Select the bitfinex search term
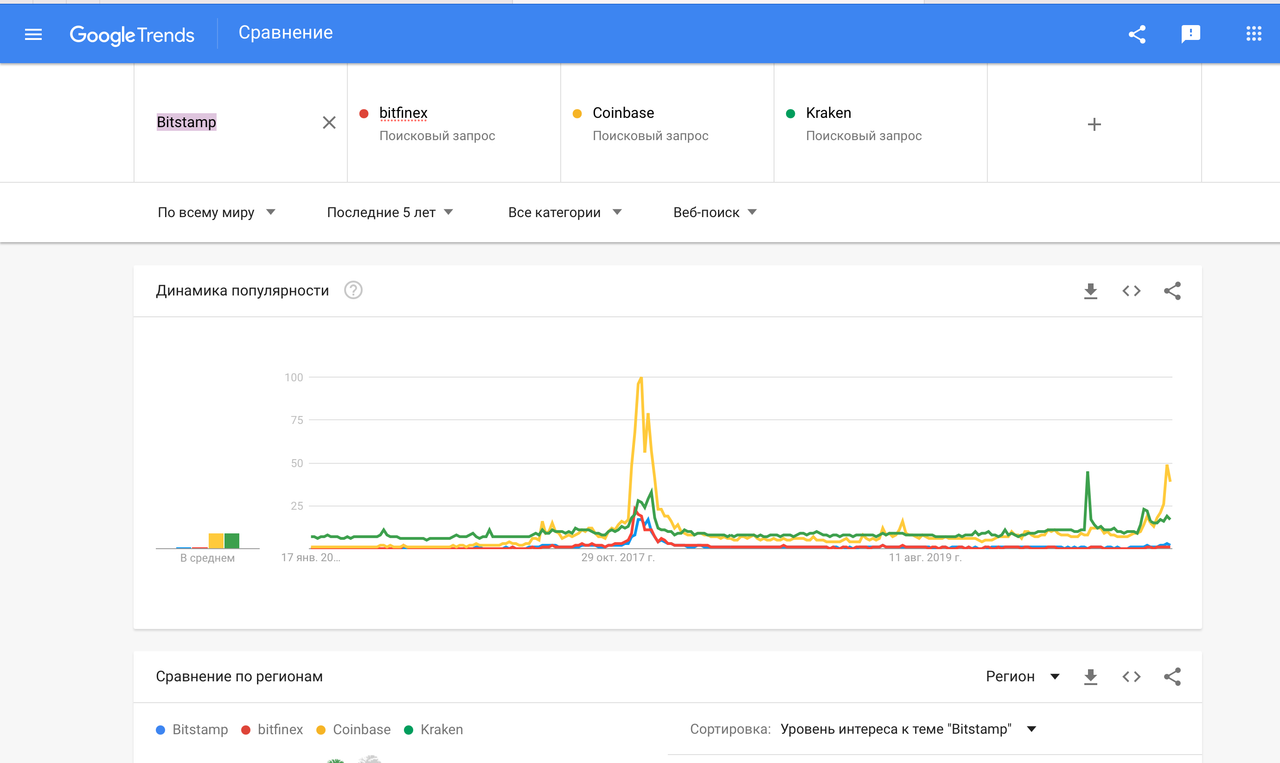This screenshot has height=763, width=1280. (454, 123)
